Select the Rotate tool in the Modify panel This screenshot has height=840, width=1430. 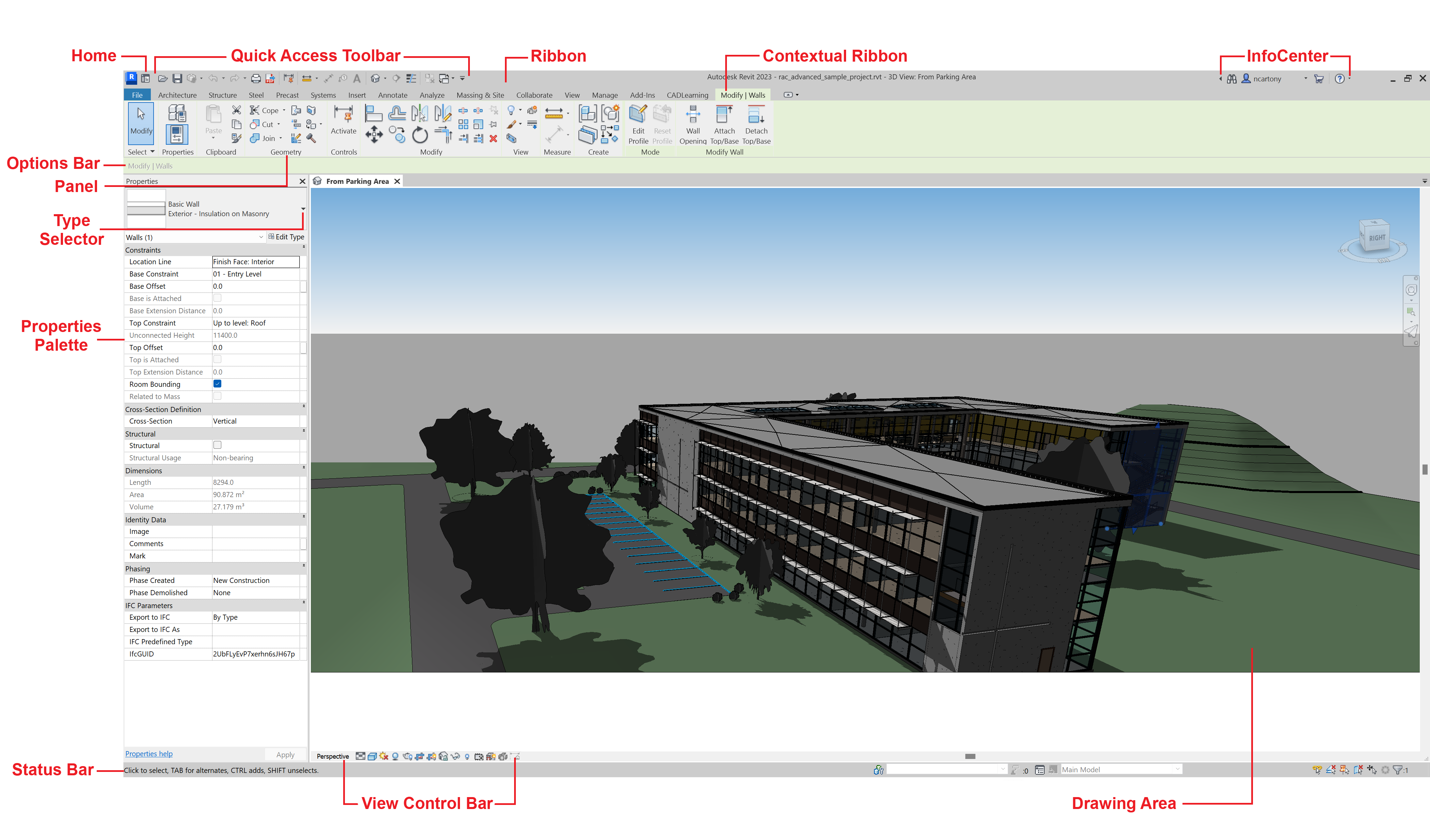419,135
